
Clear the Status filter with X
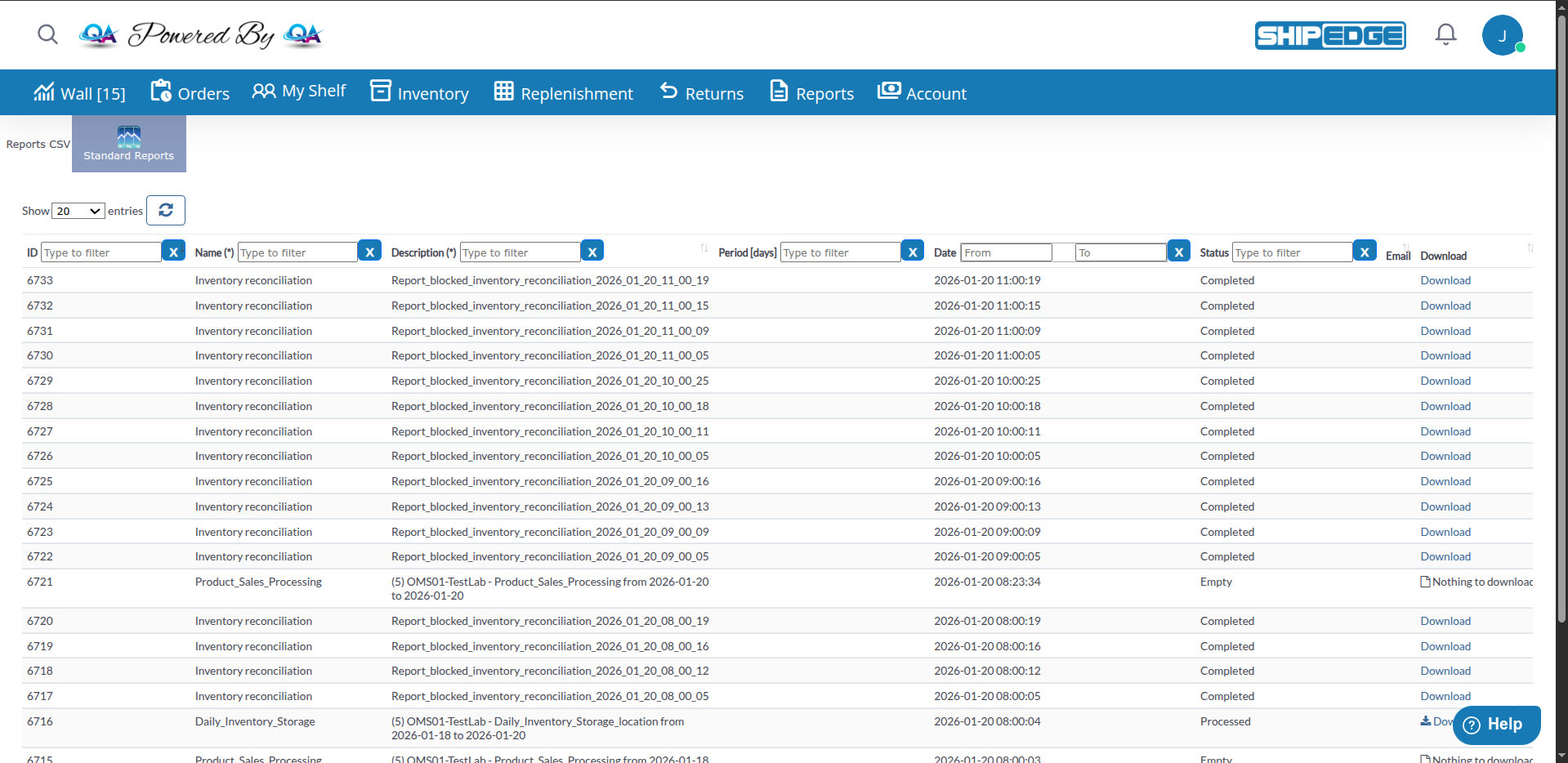(x=1365, y=252)
